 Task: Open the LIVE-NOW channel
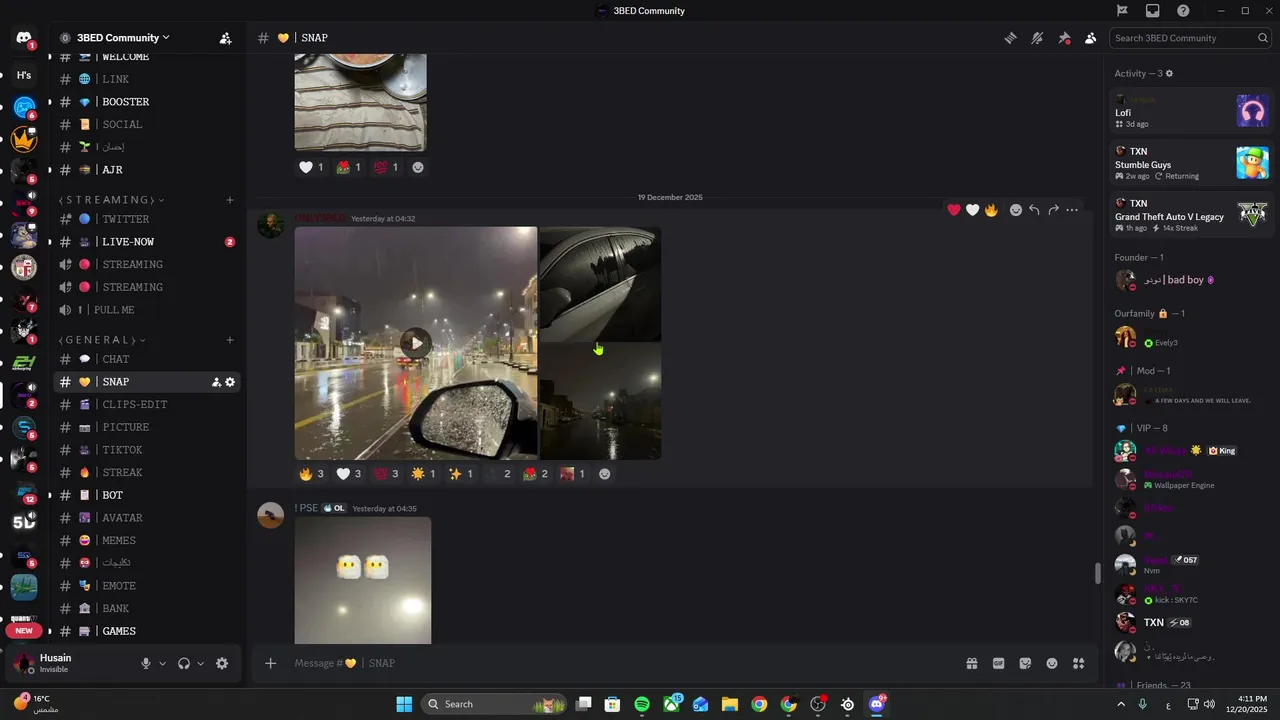click(147, 242)
